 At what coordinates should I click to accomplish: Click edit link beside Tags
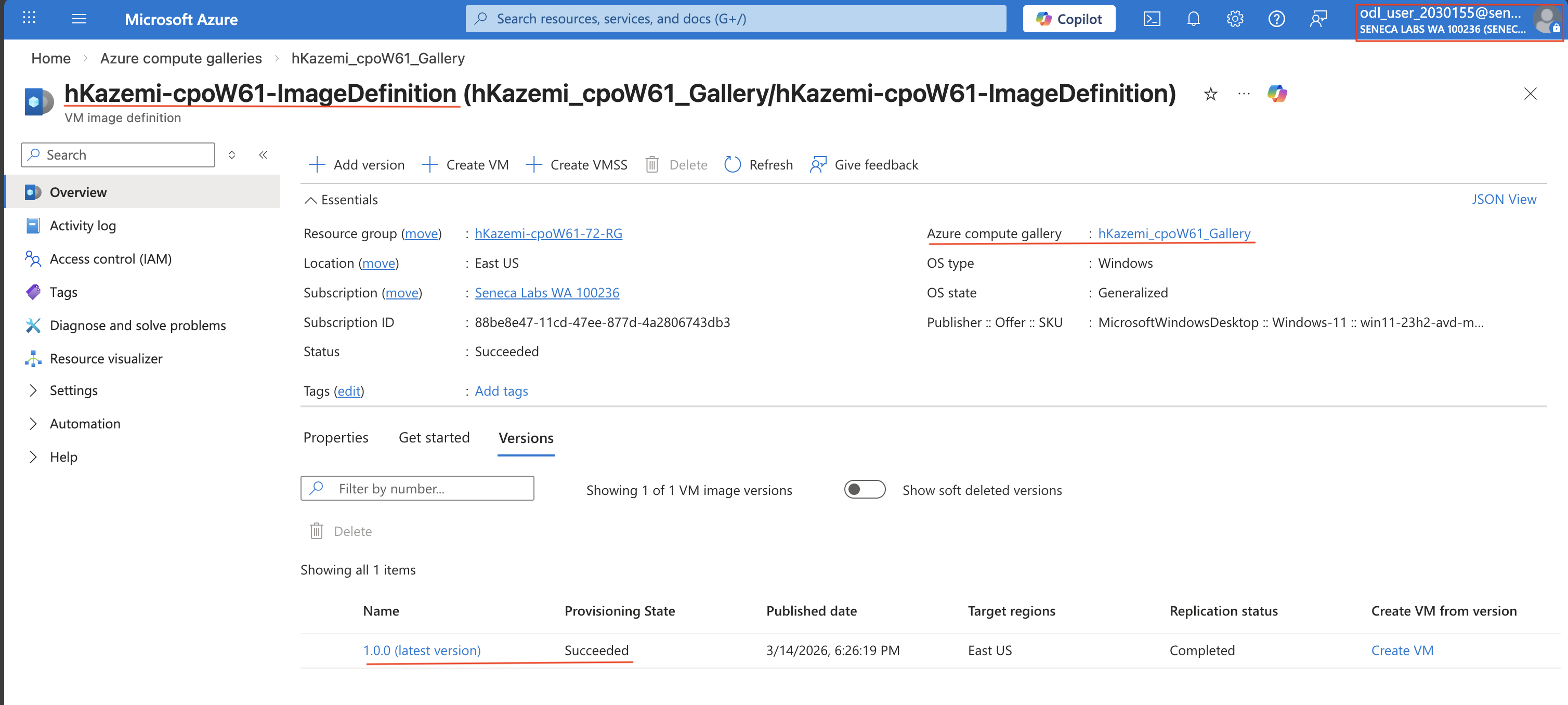pyautogui.click(x=349, y=391)
